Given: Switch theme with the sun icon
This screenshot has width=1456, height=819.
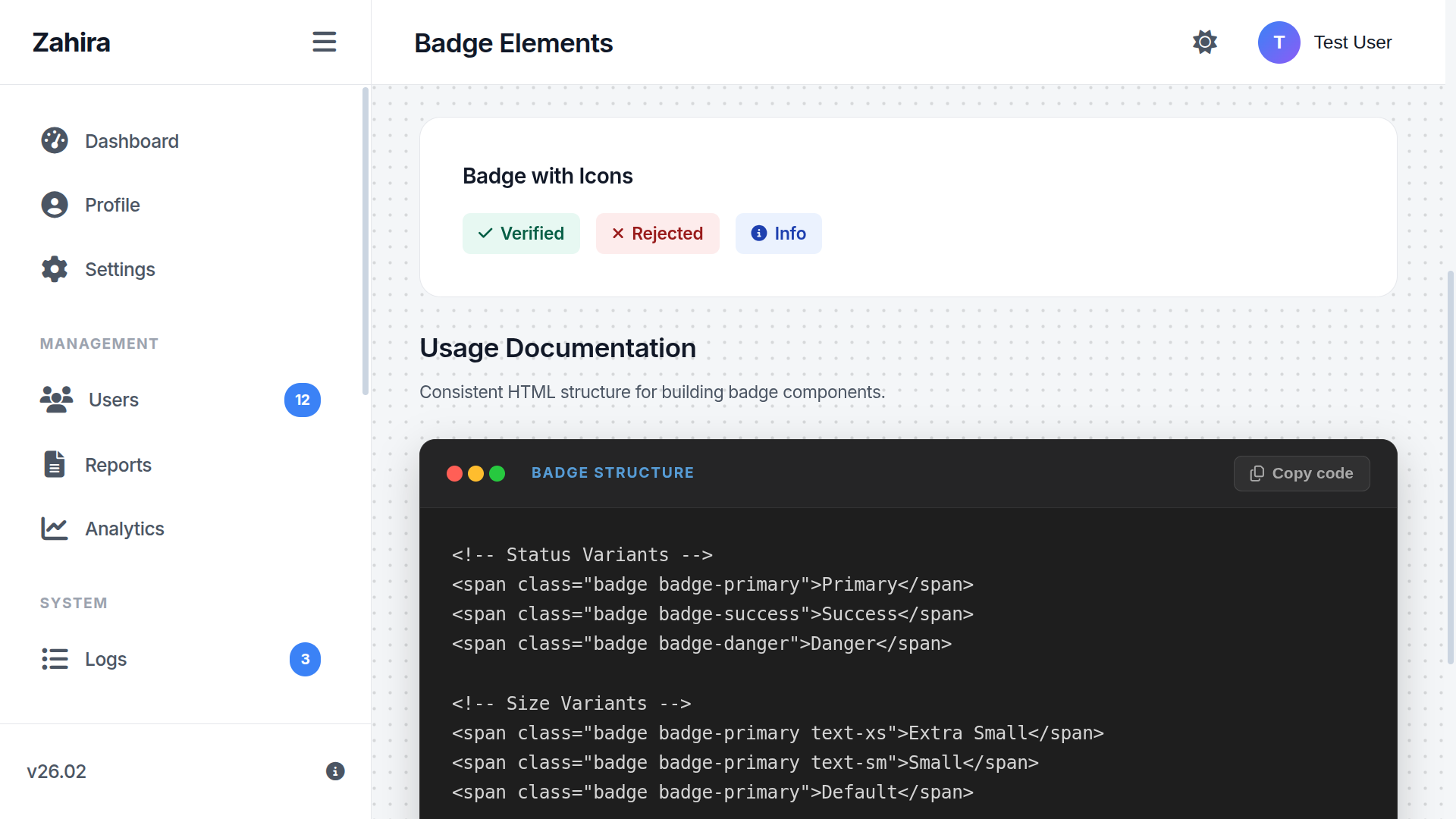Looking at the screenshot, I should 1204,42.
